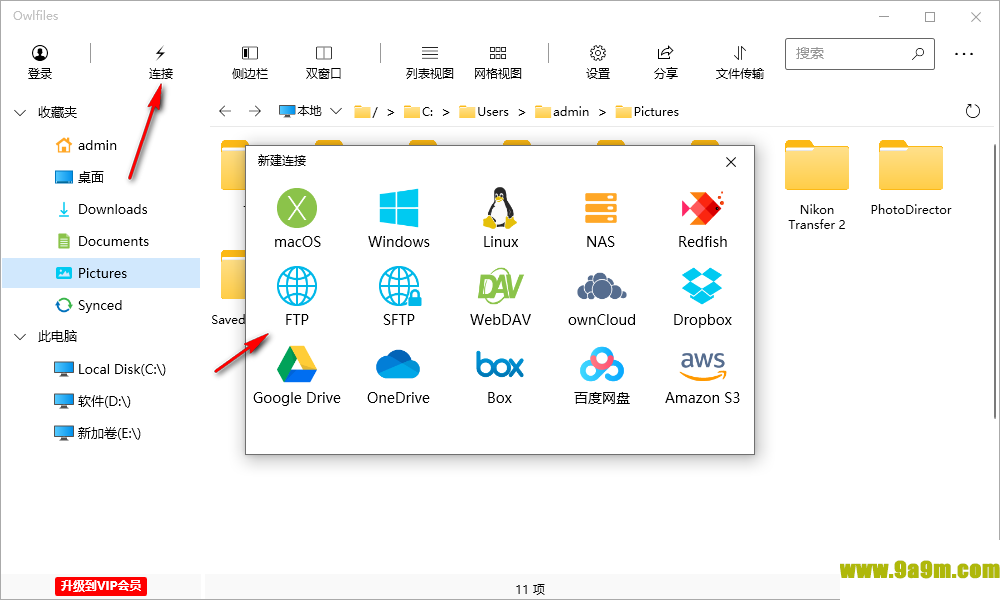Choose Redfish connection type
1000x600 pixels.
coord(702,219)
